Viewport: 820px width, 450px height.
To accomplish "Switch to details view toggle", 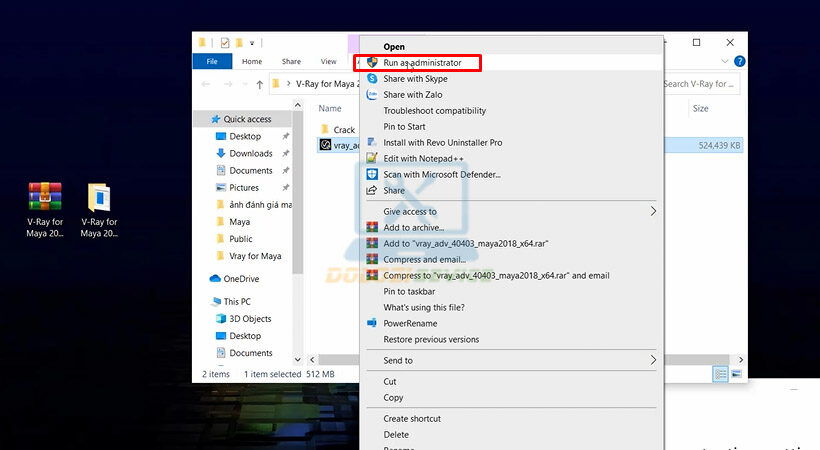I will click(x=720, y=373).
